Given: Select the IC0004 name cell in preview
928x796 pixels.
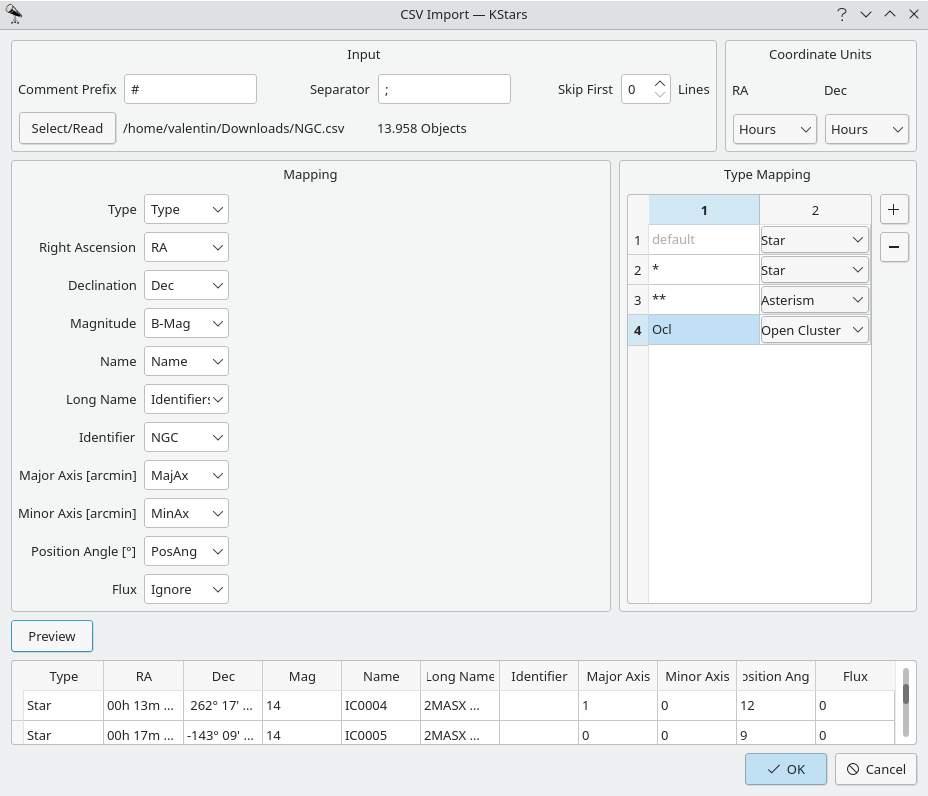Looking at the screenshot, I should pyautogui.click(x=380, y=706).
